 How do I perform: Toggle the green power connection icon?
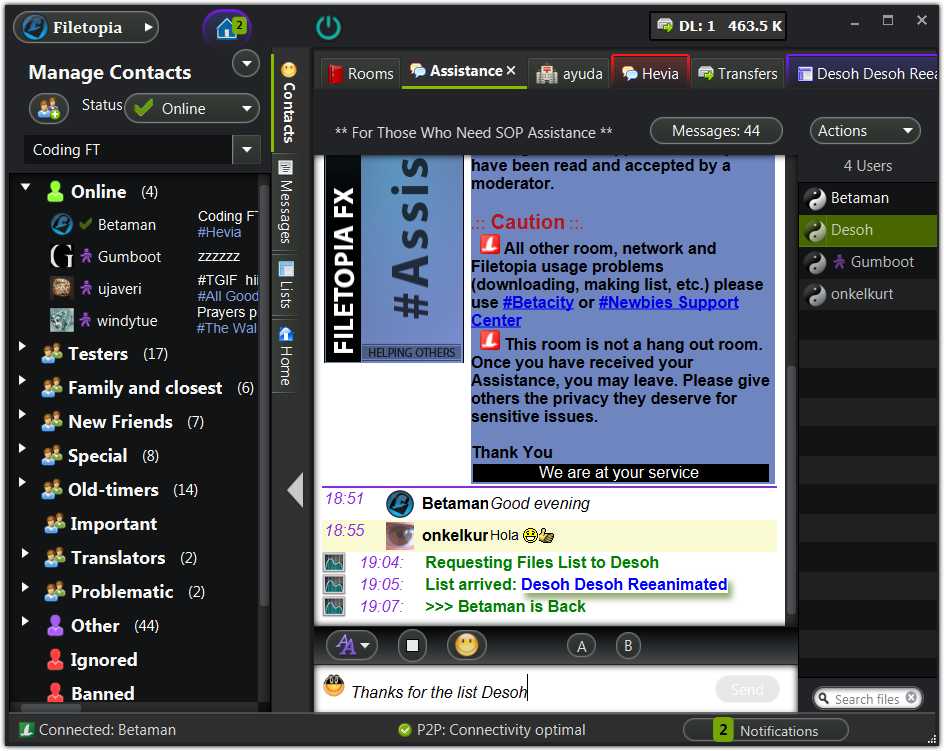click(328, 28)
